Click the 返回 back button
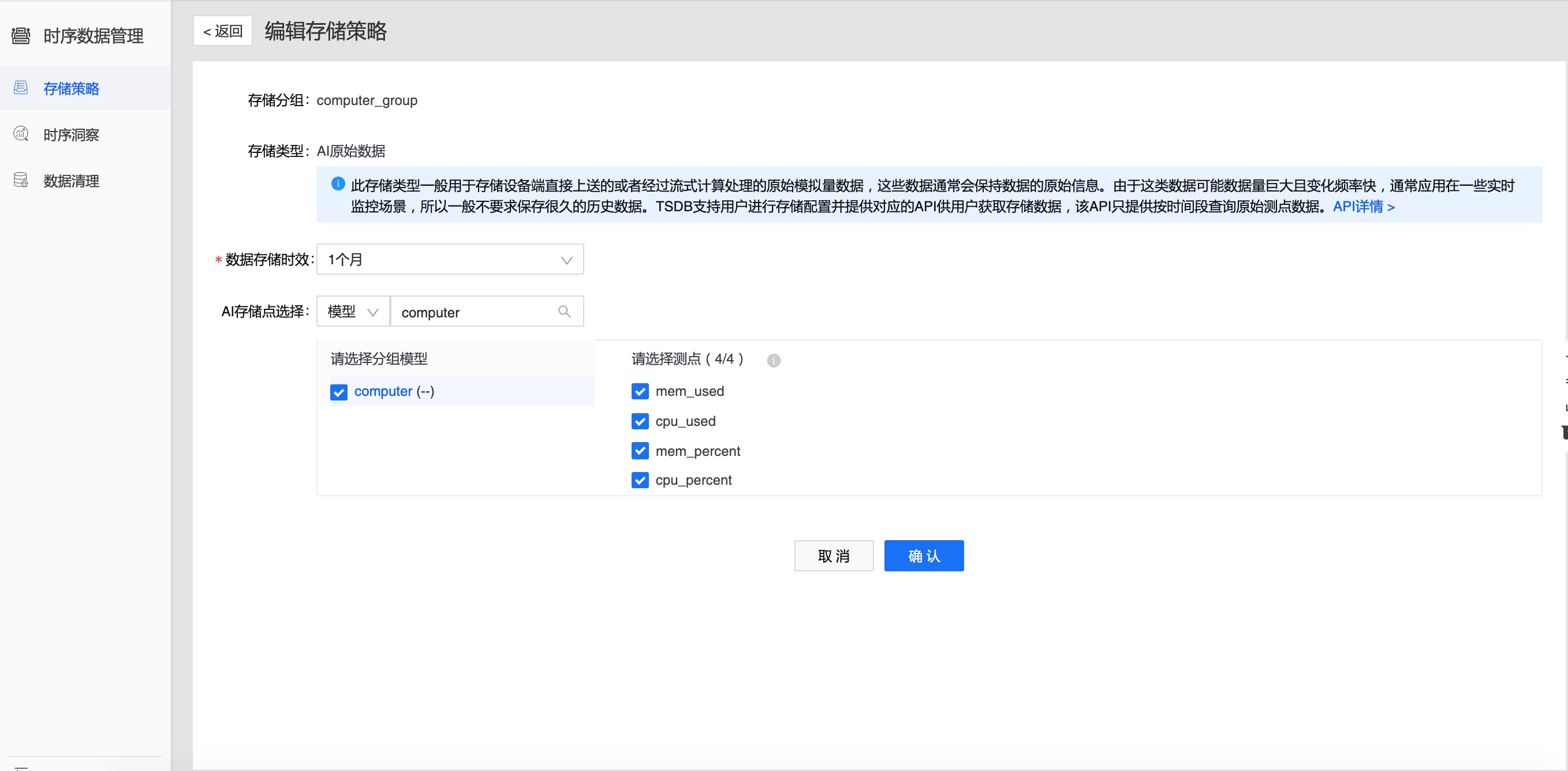Viewport: 1568px width, 771px height. tap(223, 31)
